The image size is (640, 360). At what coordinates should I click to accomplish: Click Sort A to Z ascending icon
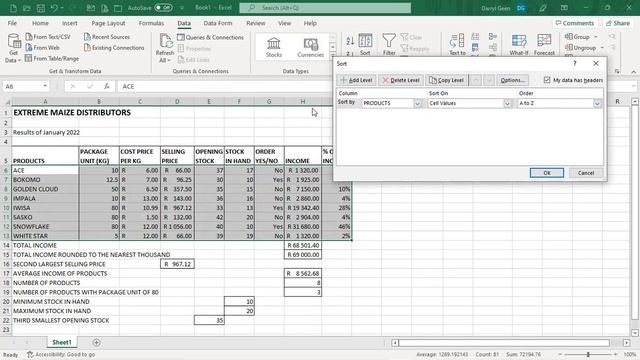(350, 41)
